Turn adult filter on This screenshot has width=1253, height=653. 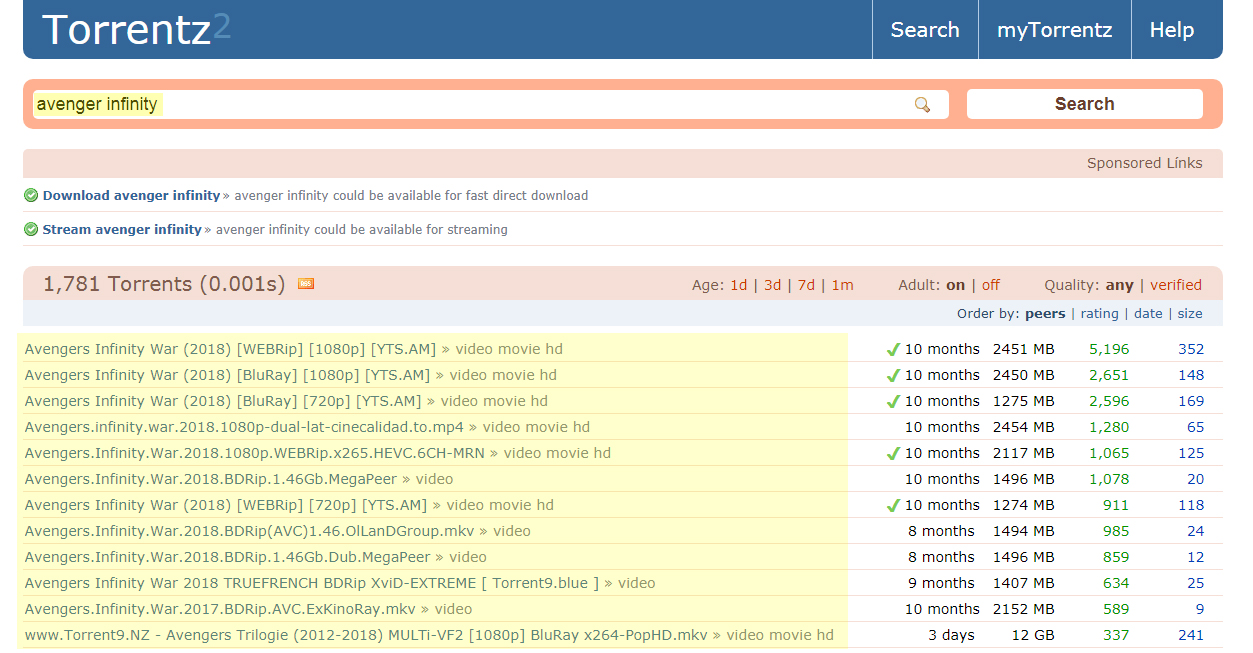tap(955, 285)
